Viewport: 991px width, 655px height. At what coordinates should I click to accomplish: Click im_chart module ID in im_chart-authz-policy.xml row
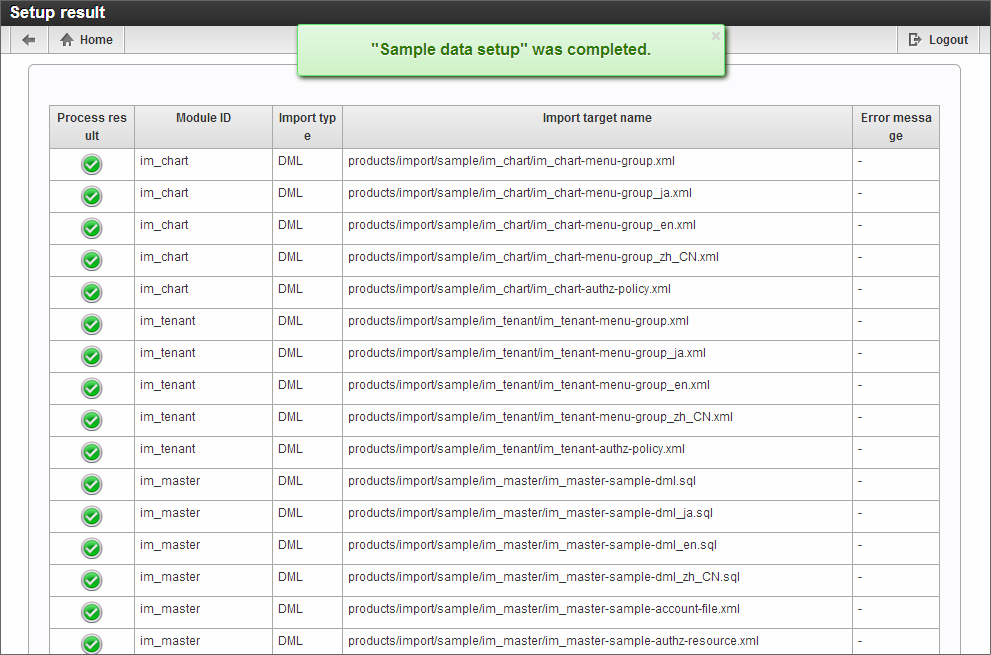pos(164,289)
